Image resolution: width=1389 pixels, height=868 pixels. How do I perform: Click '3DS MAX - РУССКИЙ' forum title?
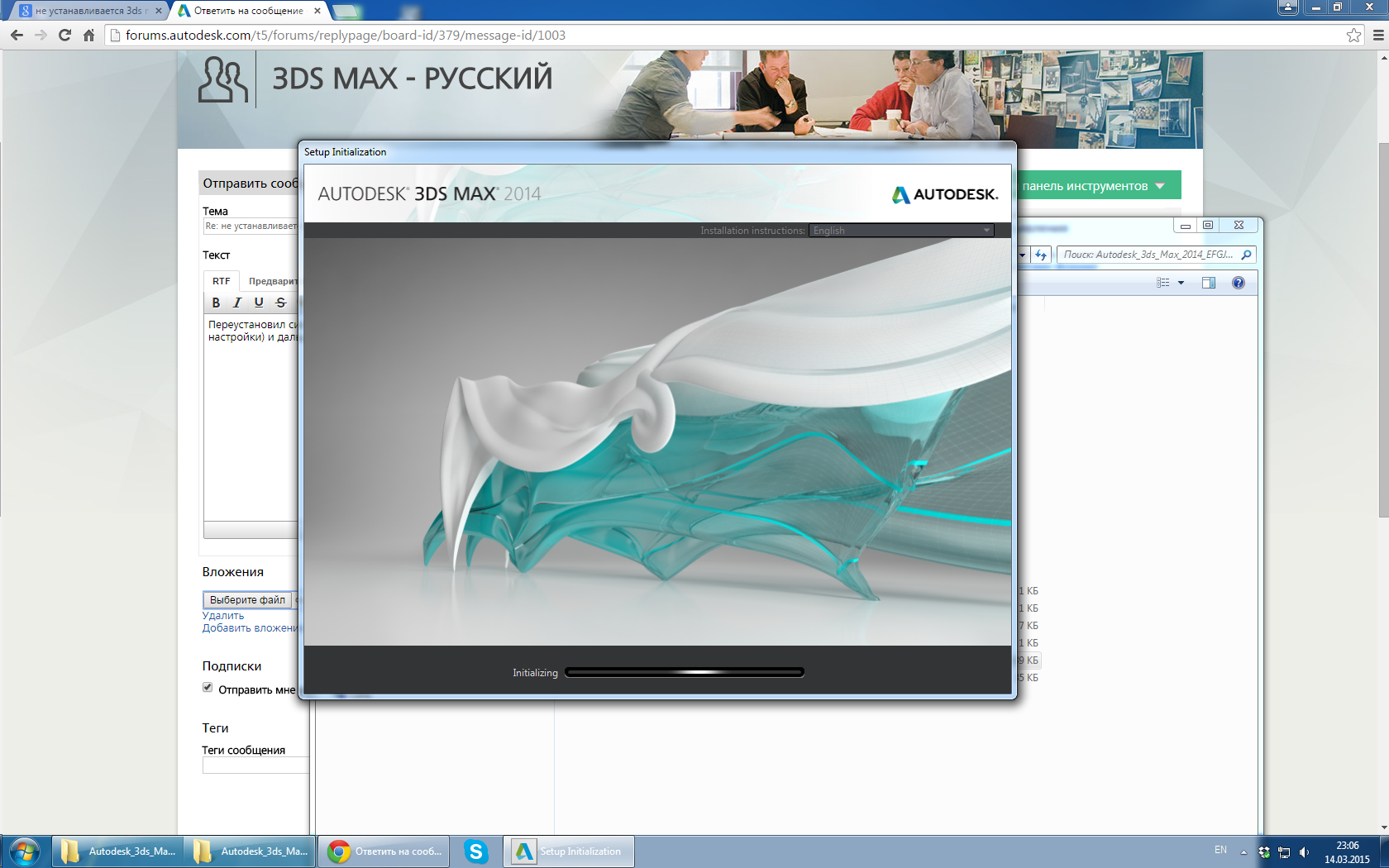point(412,79)
